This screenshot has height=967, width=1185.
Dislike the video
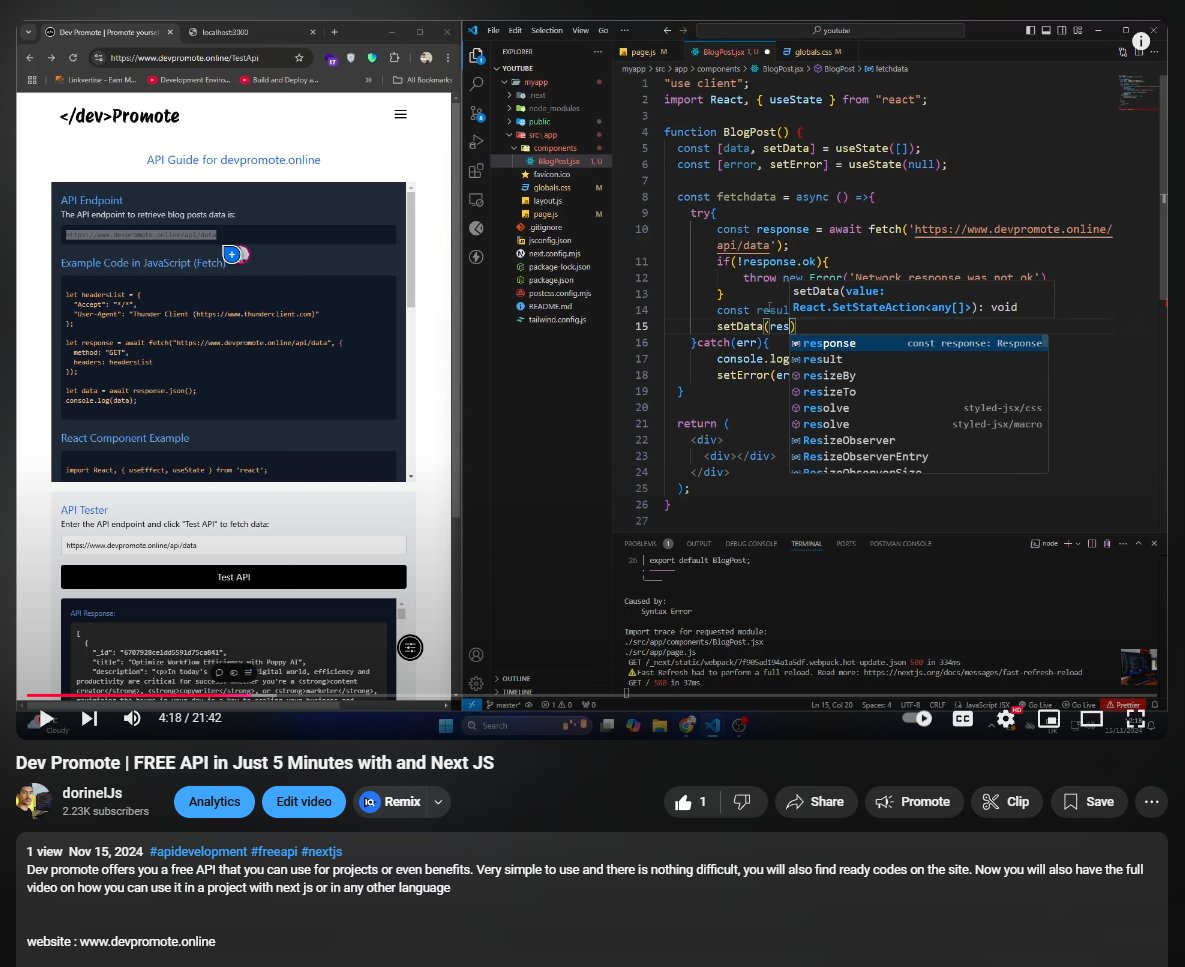(743, 802)
